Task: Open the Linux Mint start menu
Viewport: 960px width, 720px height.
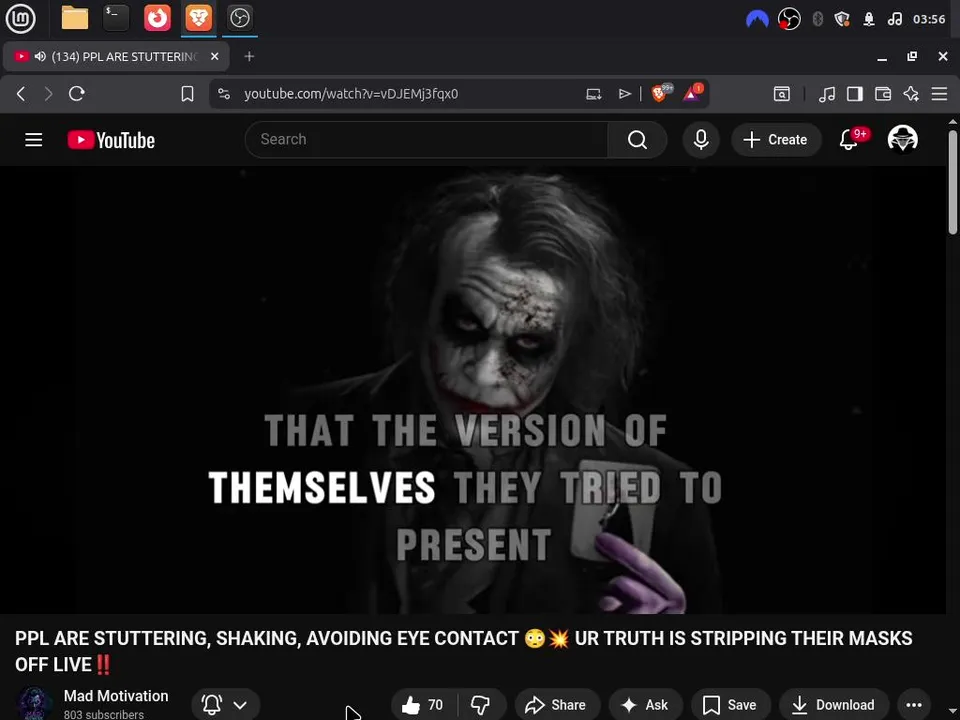Action: pyautogui.click(x=20, y=18)
